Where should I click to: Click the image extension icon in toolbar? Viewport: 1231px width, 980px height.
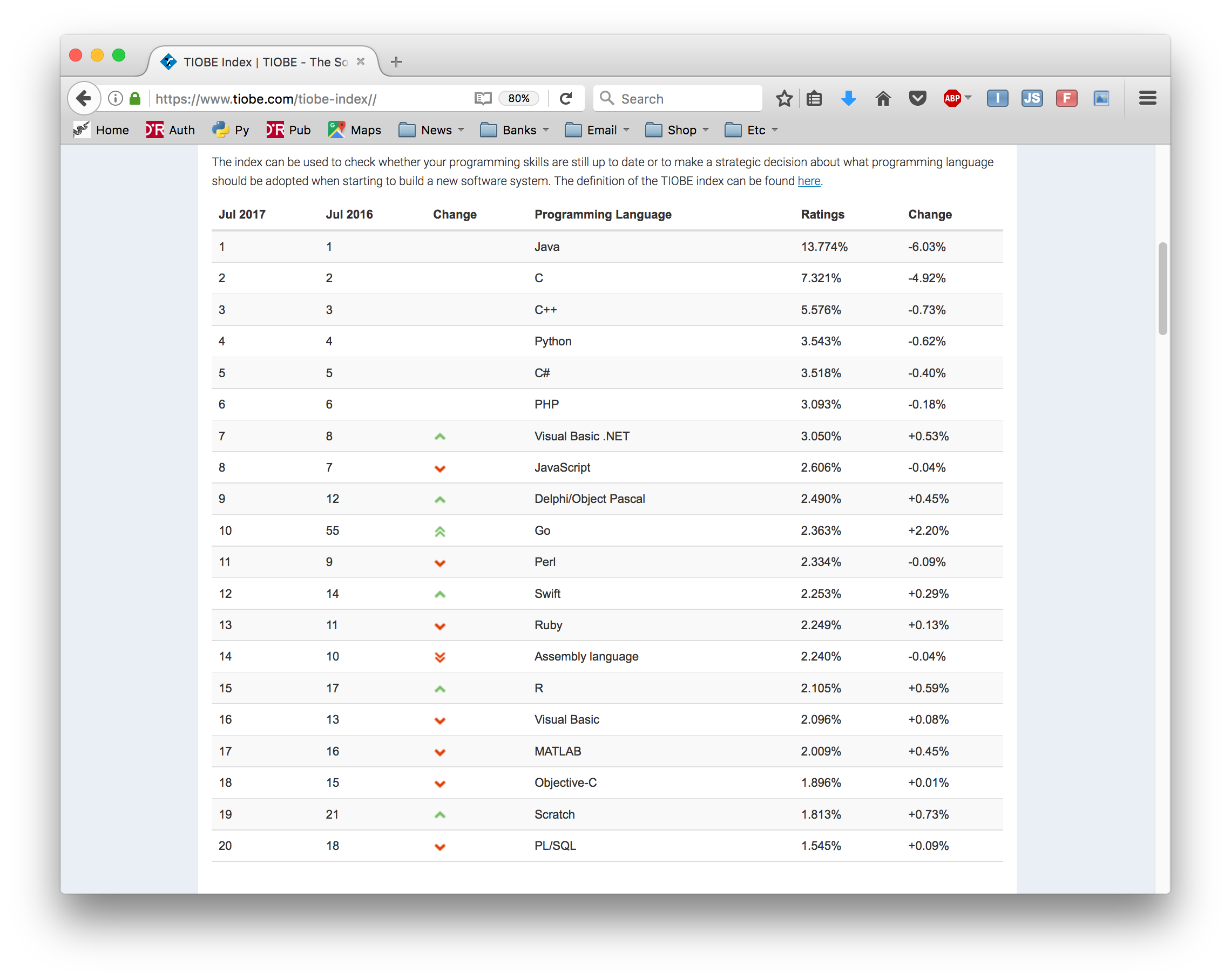[1101, 99]
